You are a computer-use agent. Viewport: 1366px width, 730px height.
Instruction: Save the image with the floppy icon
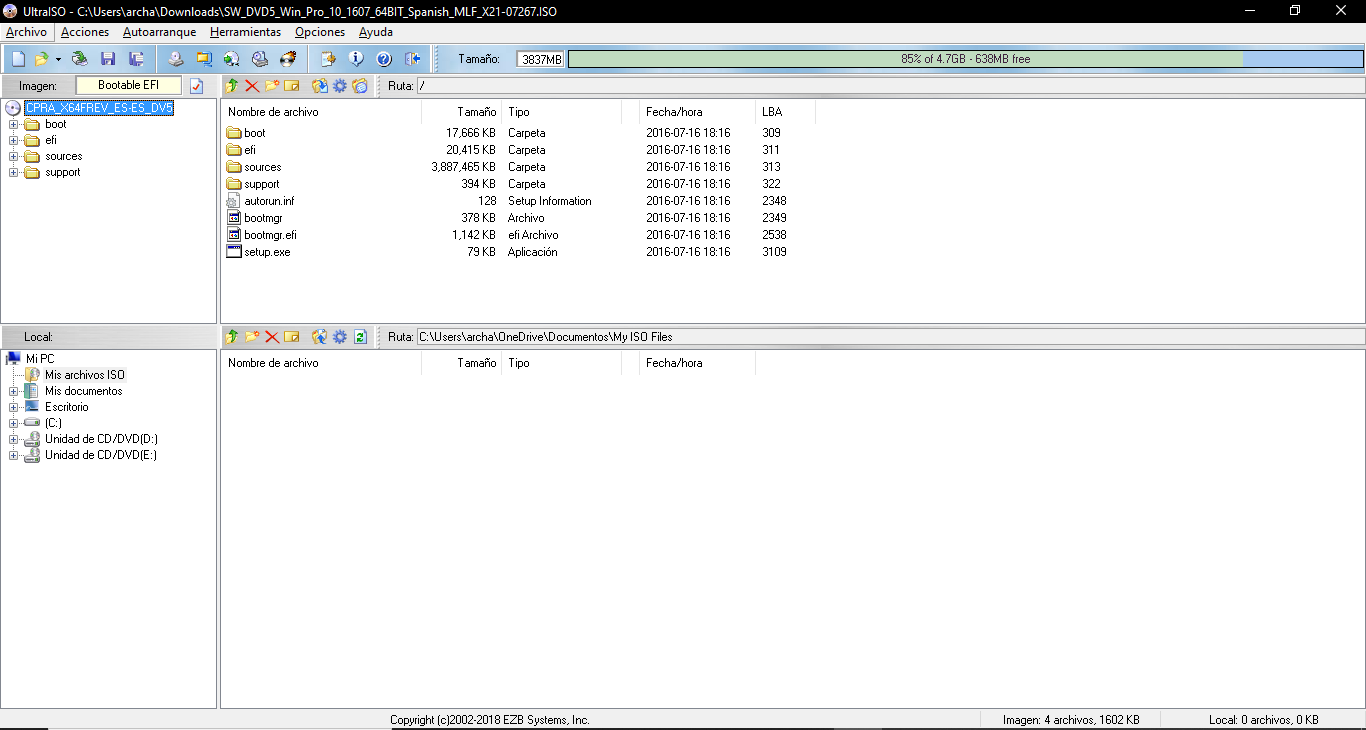coord(108,59)
